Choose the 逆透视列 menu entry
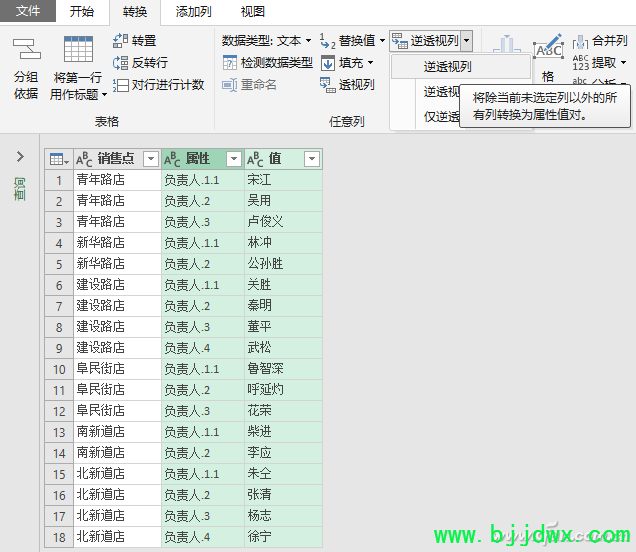Viewport: 636px width, 552px height. click(461, 67)
